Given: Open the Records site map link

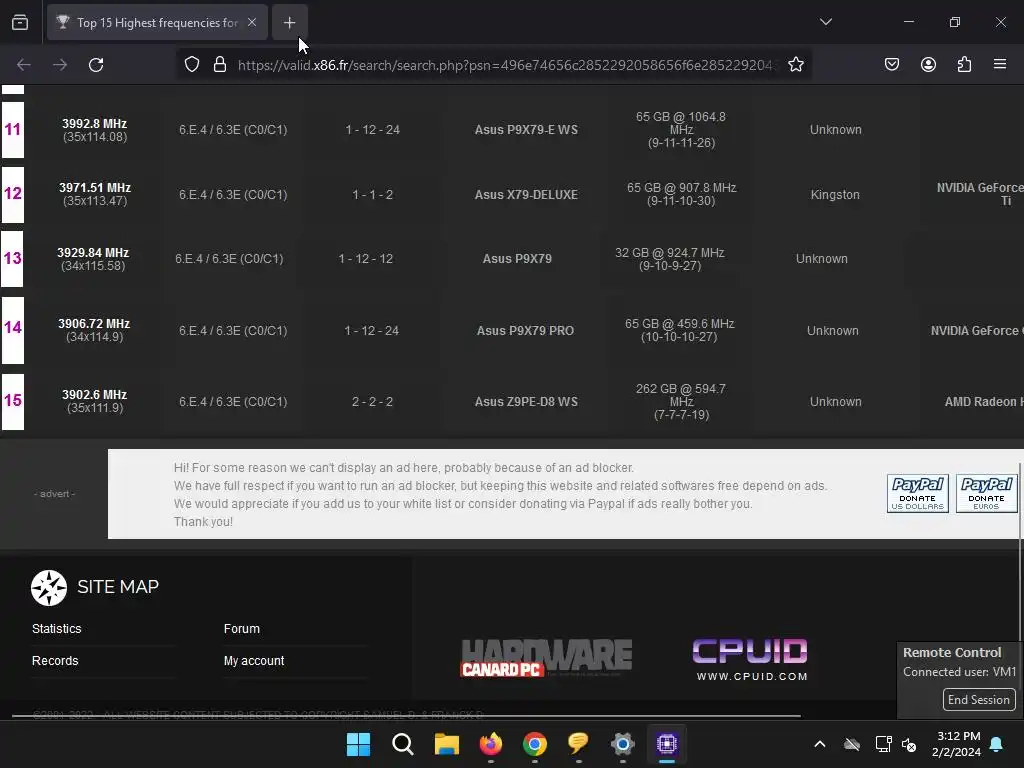Looking at the screenshot, I should [55, 661].
